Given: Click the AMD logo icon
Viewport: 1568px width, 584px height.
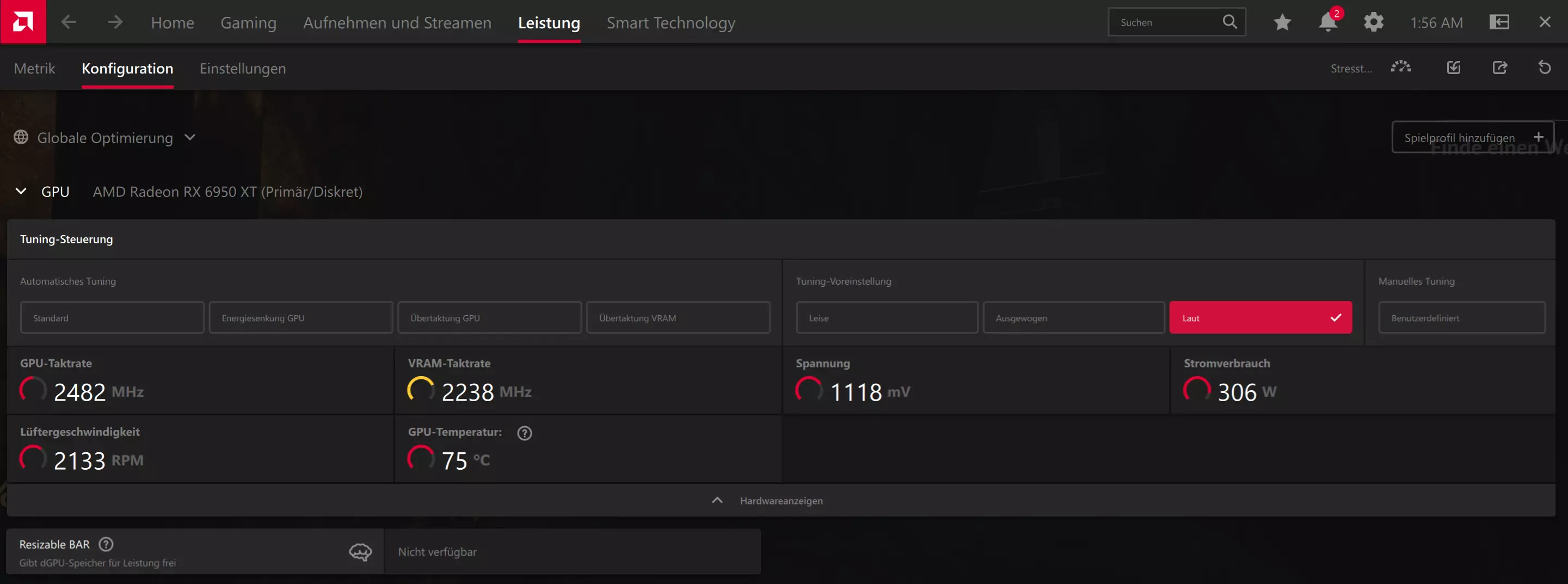Looking at the screenshot, I should click(x=23, y=22).
